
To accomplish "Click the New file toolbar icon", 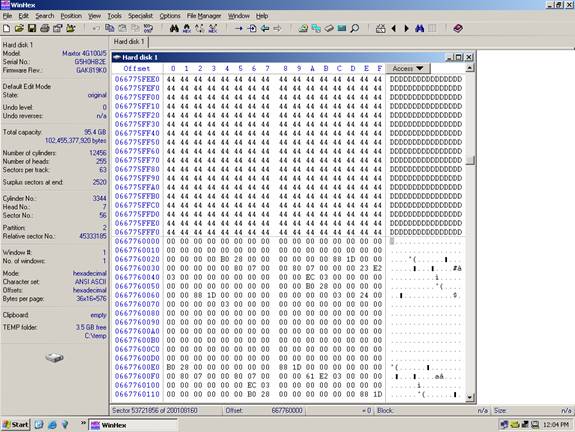I will click(6, 28).
